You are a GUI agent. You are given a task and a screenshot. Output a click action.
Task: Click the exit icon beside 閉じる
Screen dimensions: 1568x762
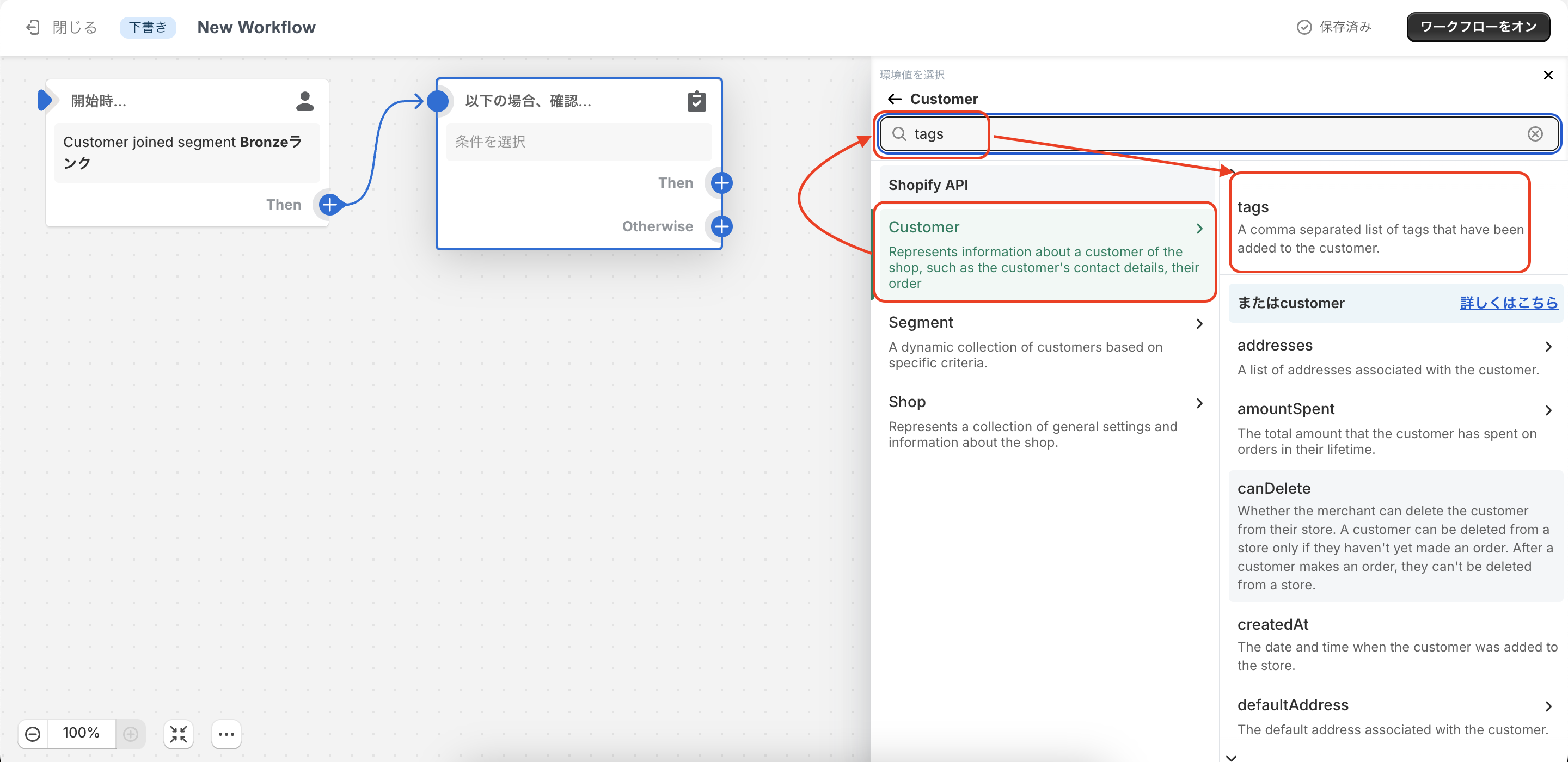(33, 27)
